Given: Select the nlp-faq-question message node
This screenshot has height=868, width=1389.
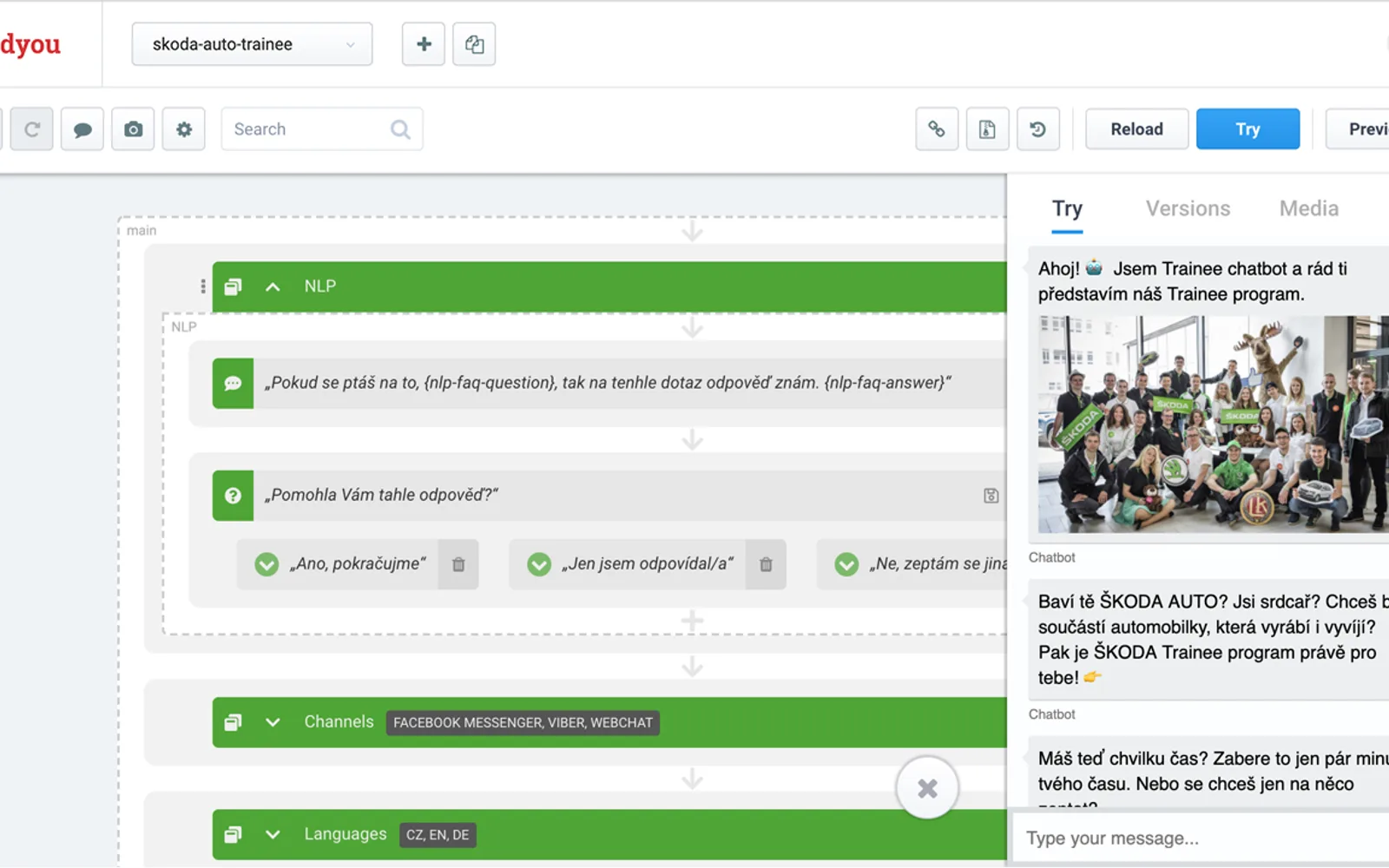Looking at the screenshot, I should pyautogui.click(x=609, y=383).
